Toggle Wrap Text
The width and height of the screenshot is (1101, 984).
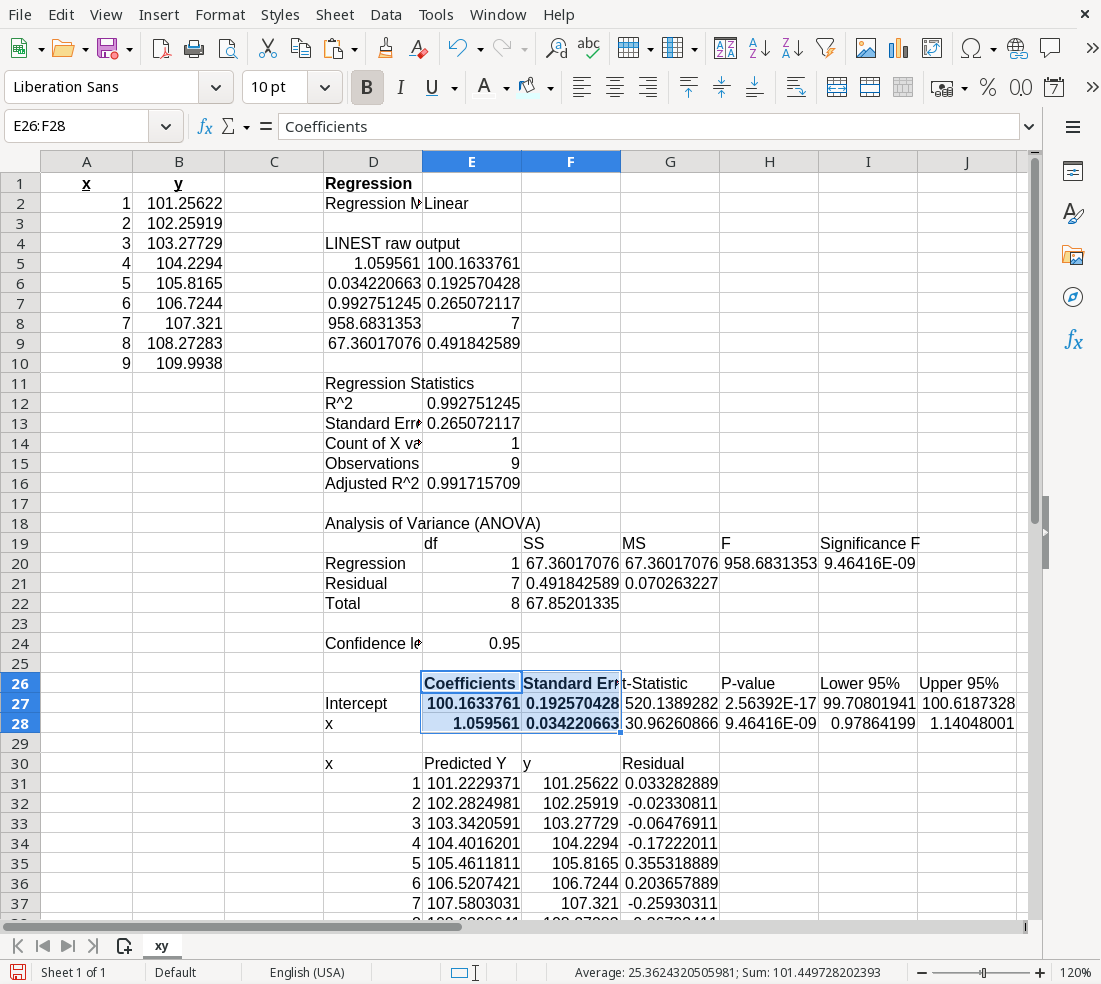(x=796, y=87)
